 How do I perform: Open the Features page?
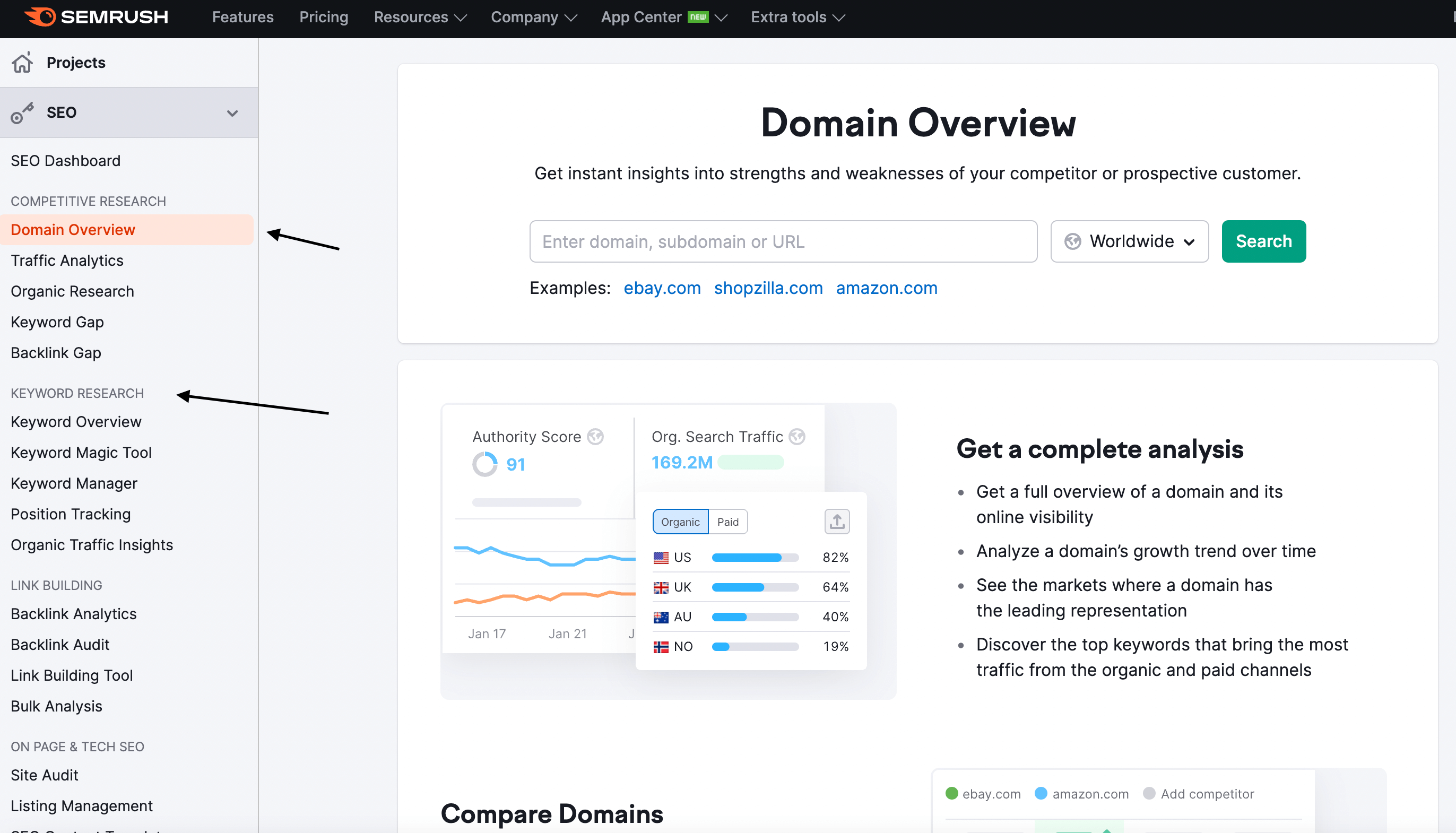pos(242,17)
